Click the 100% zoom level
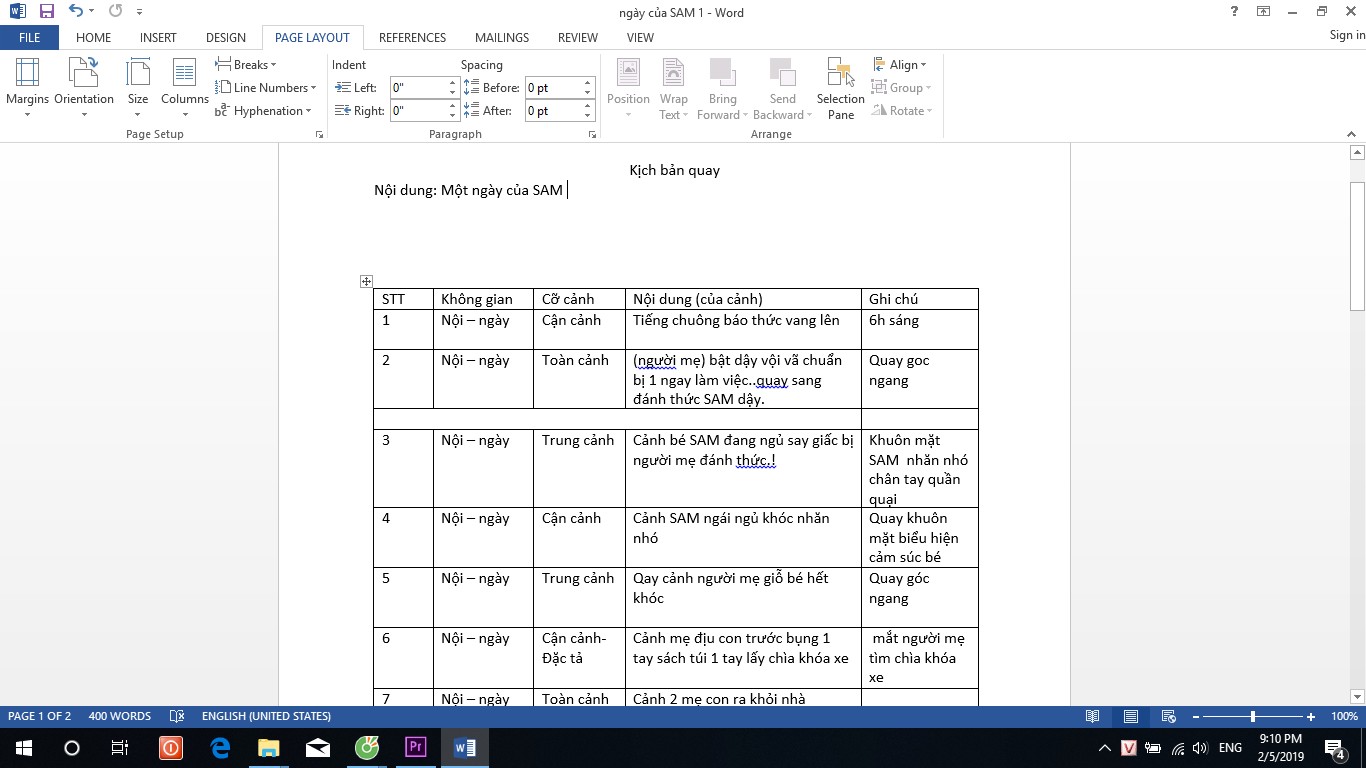Screen dimensions: 1366x768 (x=1344, y=717)
